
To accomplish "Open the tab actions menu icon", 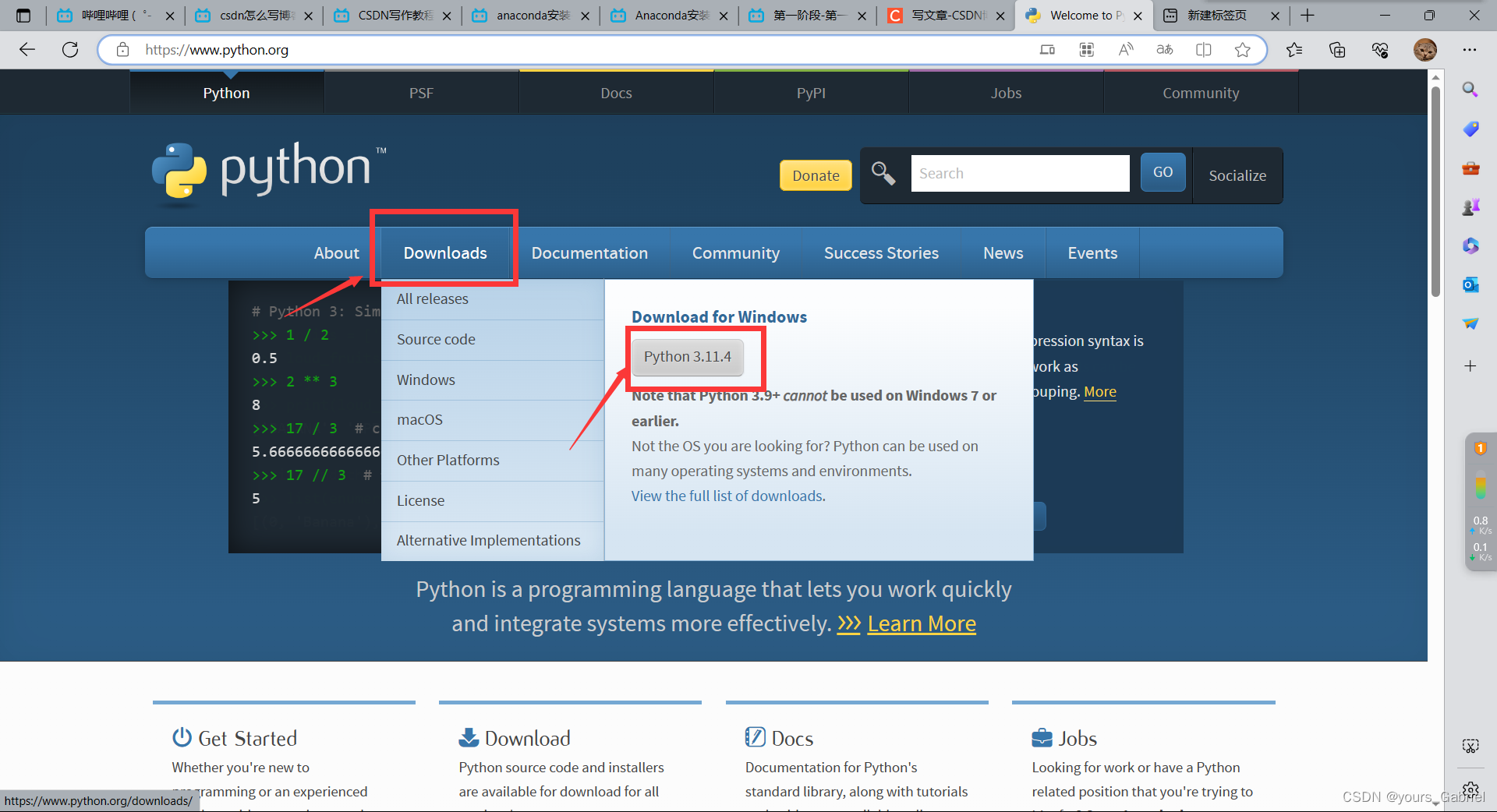I will pos(23,15).
